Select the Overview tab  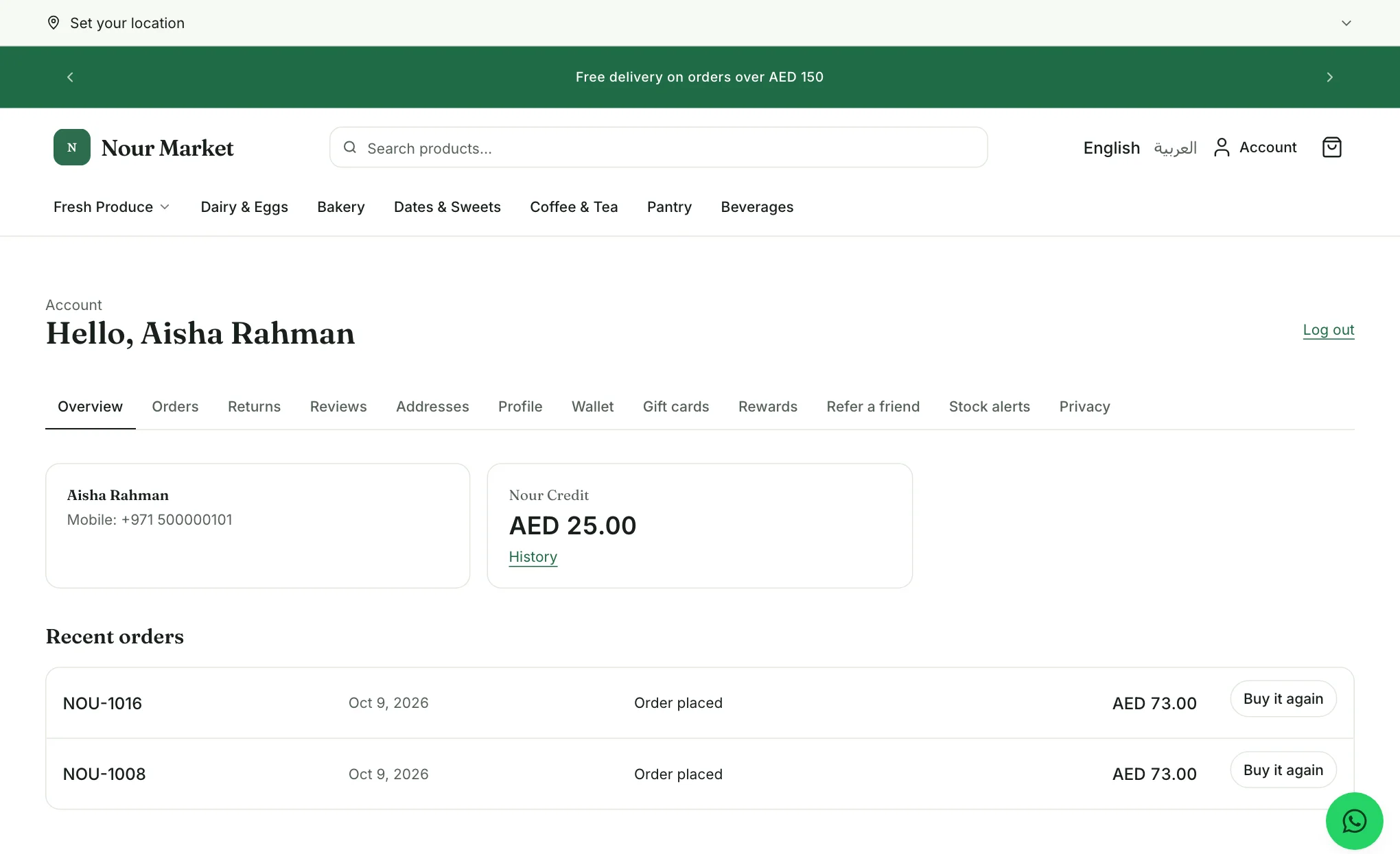pyautogui.click(x=90, y=407)
